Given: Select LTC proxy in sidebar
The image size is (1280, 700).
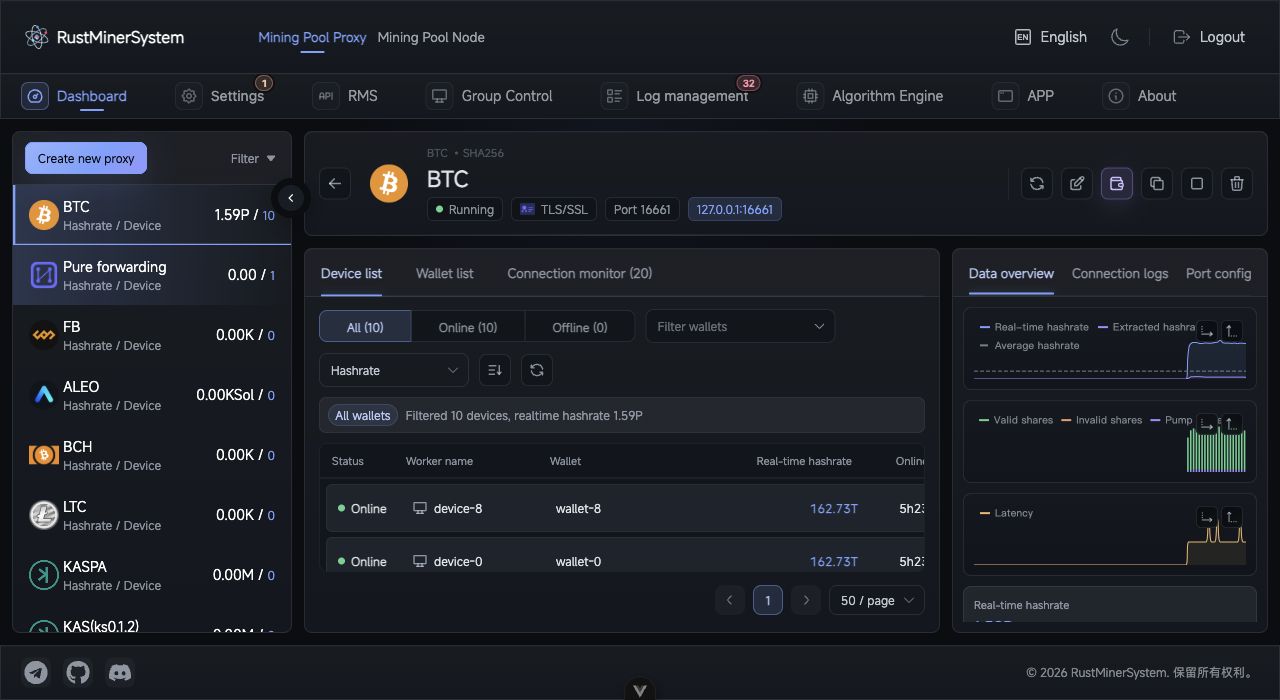Looking at the screenshot, I should pyautogui.click(x=152, y=515).
